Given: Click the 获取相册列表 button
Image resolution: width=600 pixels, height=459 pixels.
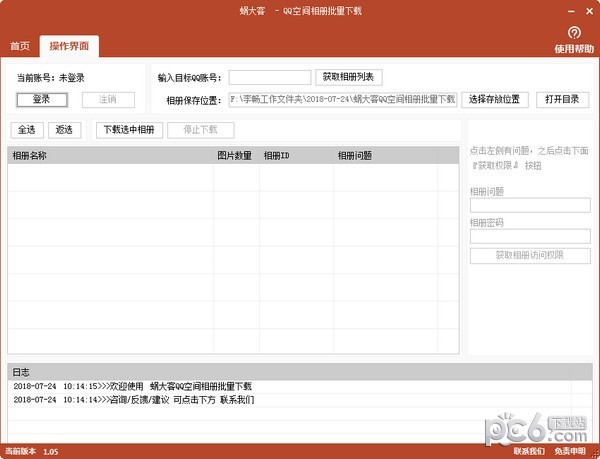Looking at the screenshot, I should 349,77.
